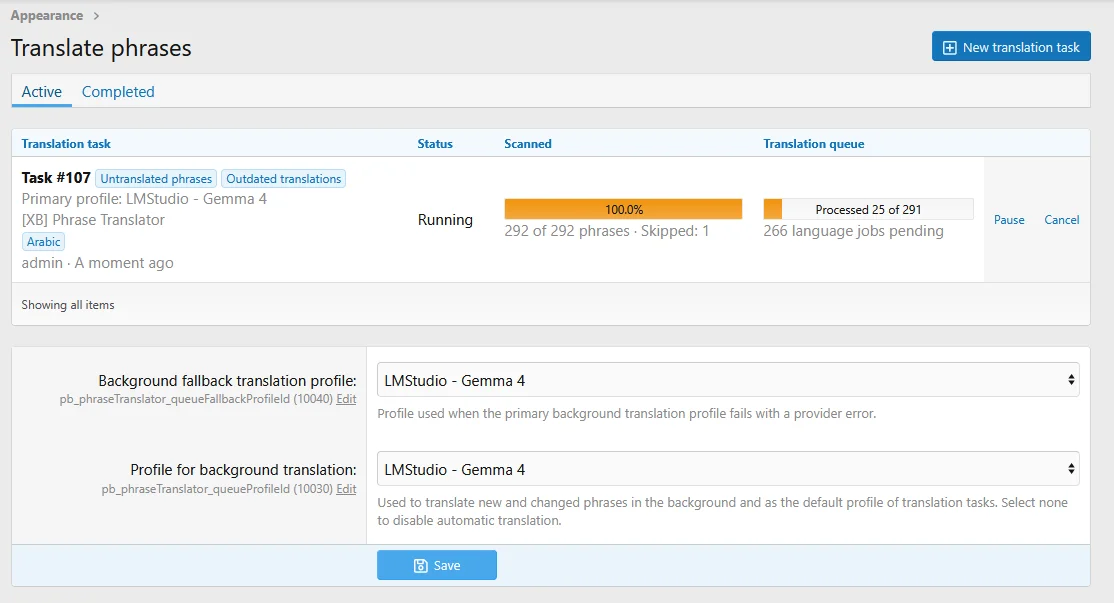Click the plus icon in New translation task

click(949, 48)
